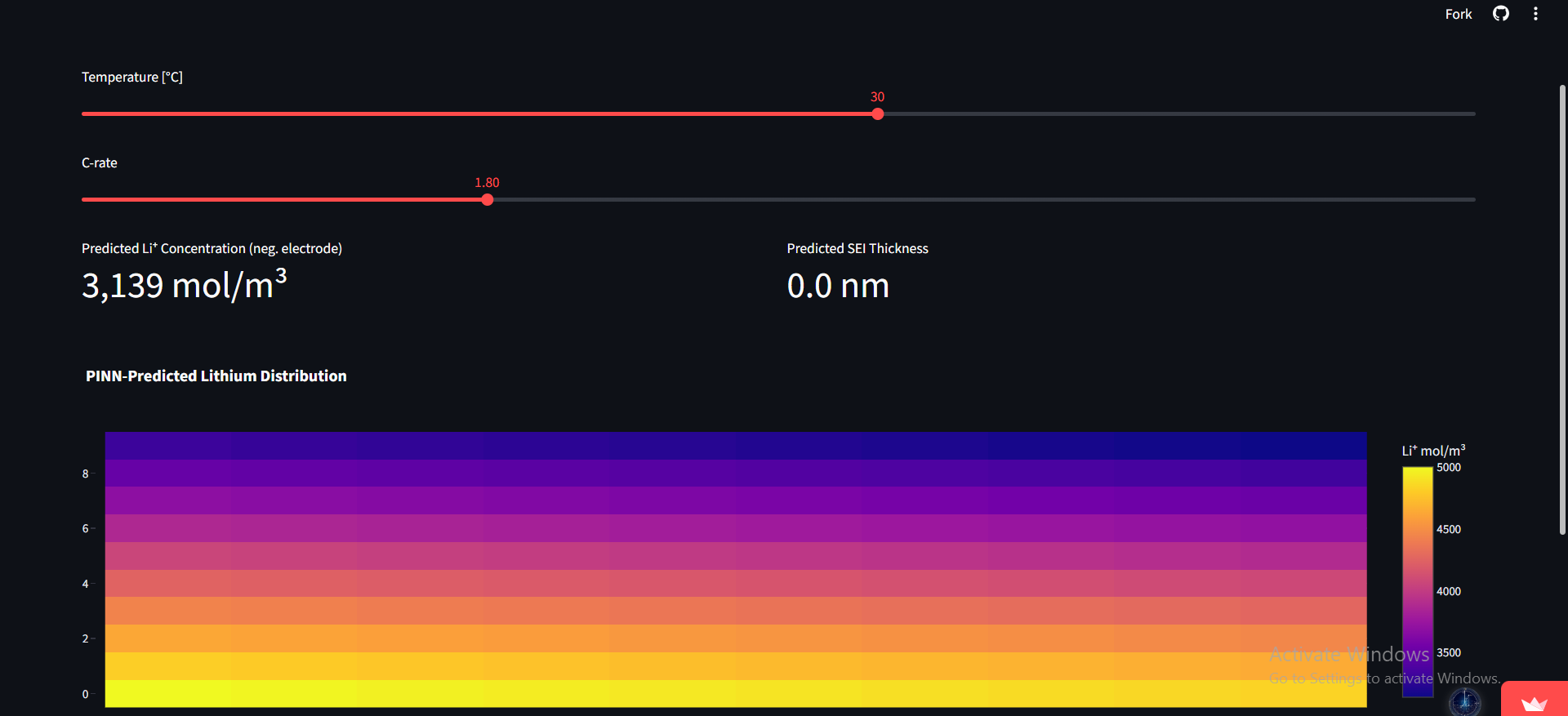Click the Temperature [°C] label
1568x716 pixels.
click(132, 78)
